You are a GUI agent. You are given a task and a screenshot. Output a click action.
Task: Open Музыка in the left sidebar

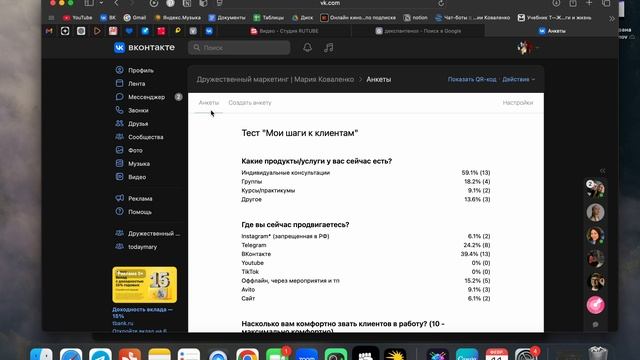133,164
